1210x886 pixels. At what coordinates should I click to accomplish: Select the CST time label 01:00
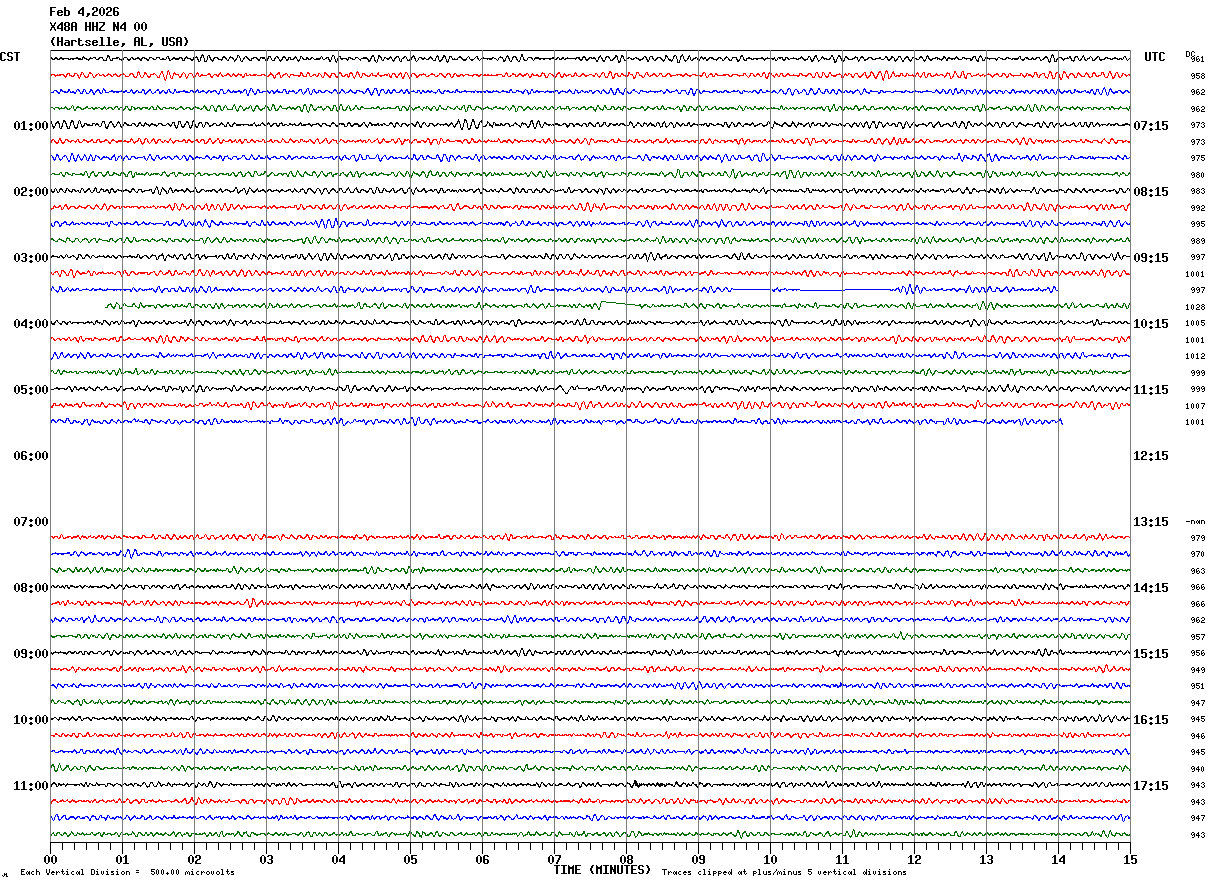pos(31,126)
